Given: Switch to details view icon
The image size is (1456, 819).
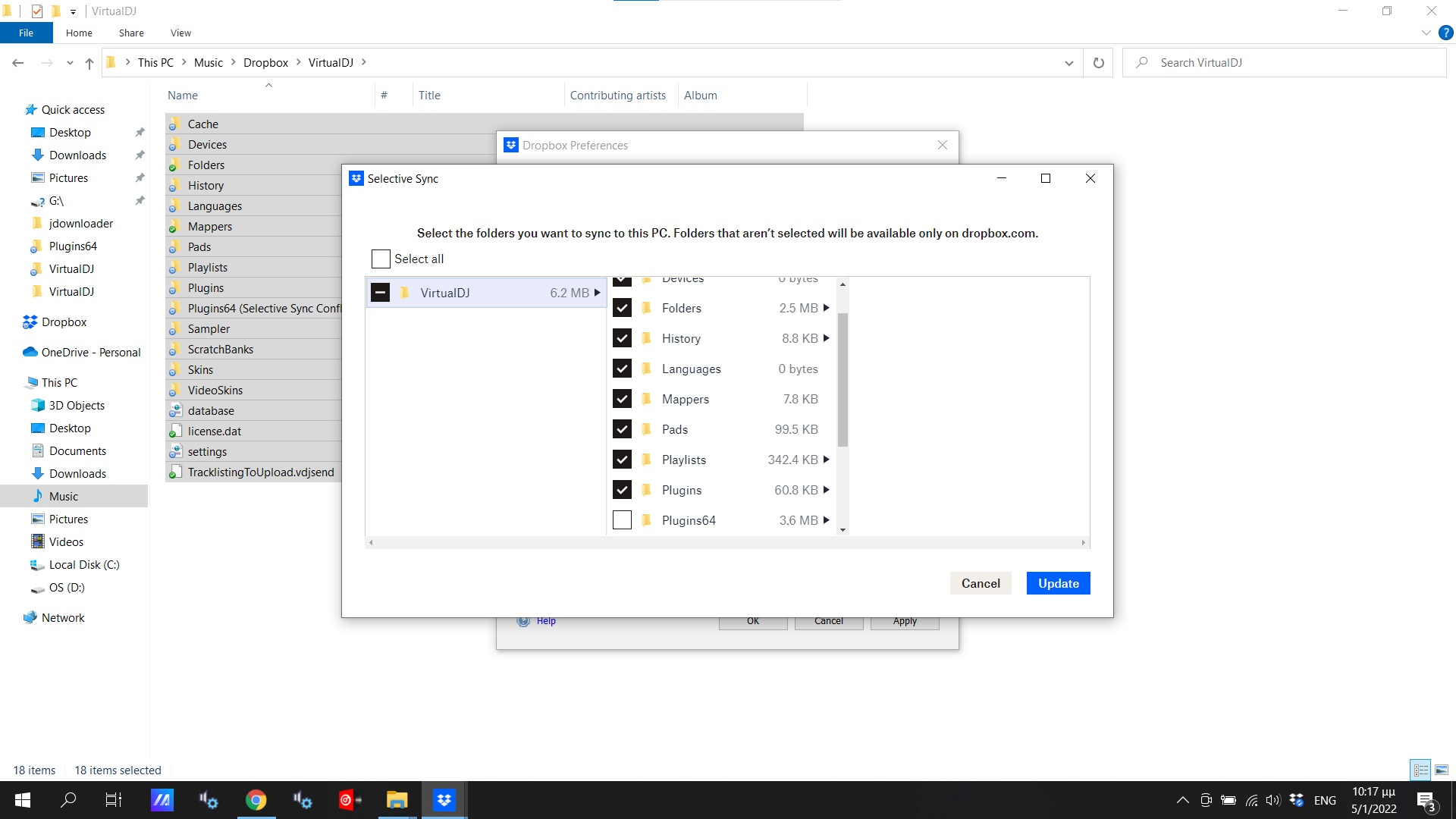Looking at the screenshot, I should (1421, 770).
